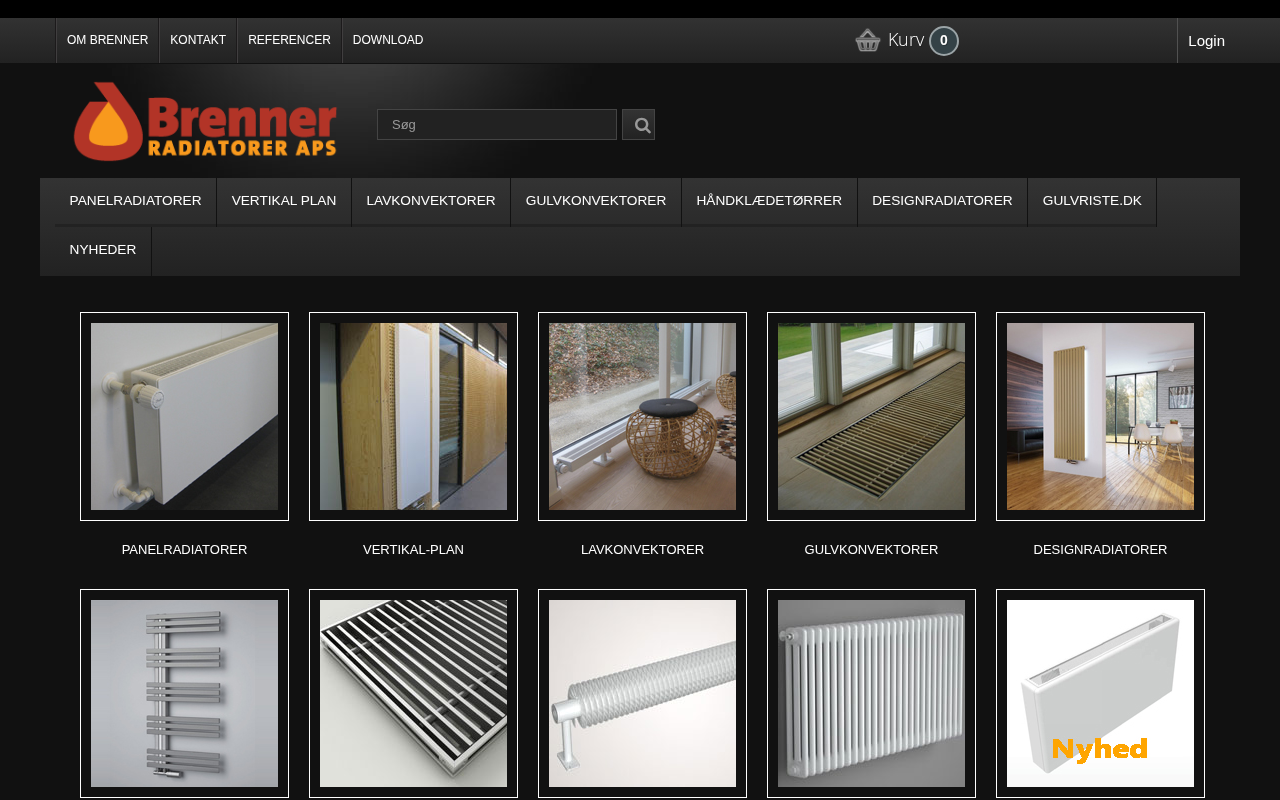1280x800 pixels.
Task: Select the chrome towel warmer thumbnail
Action: tap(184, 693)
